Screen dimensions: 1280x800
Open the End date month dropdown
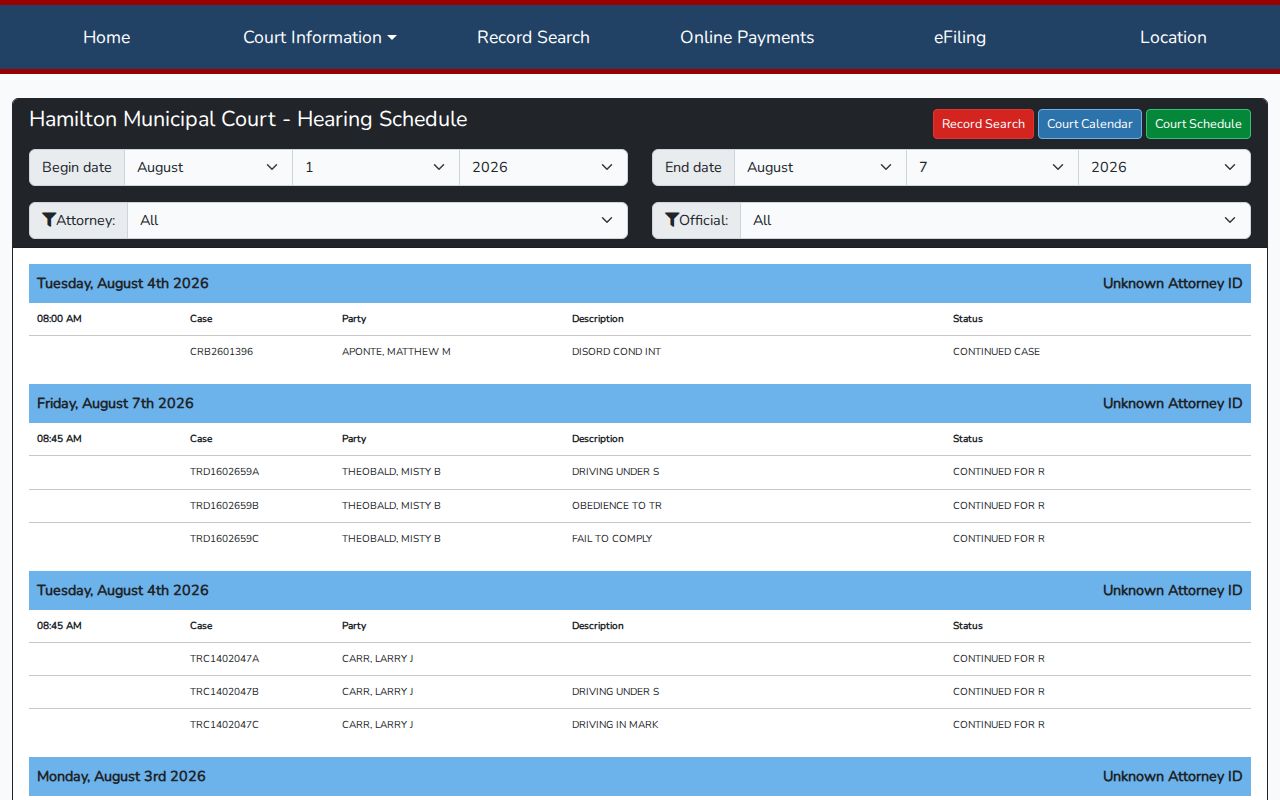tap(820, 167)
